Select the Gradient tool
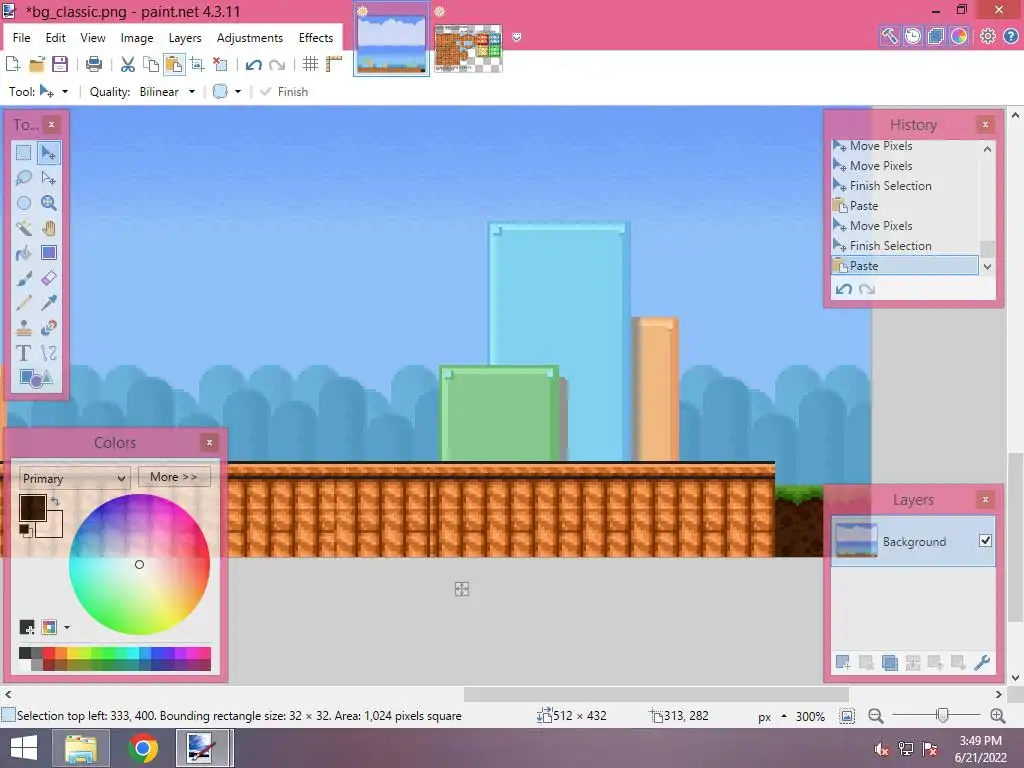The width and height of the screenshot is (1024, 768). [48, 253]
